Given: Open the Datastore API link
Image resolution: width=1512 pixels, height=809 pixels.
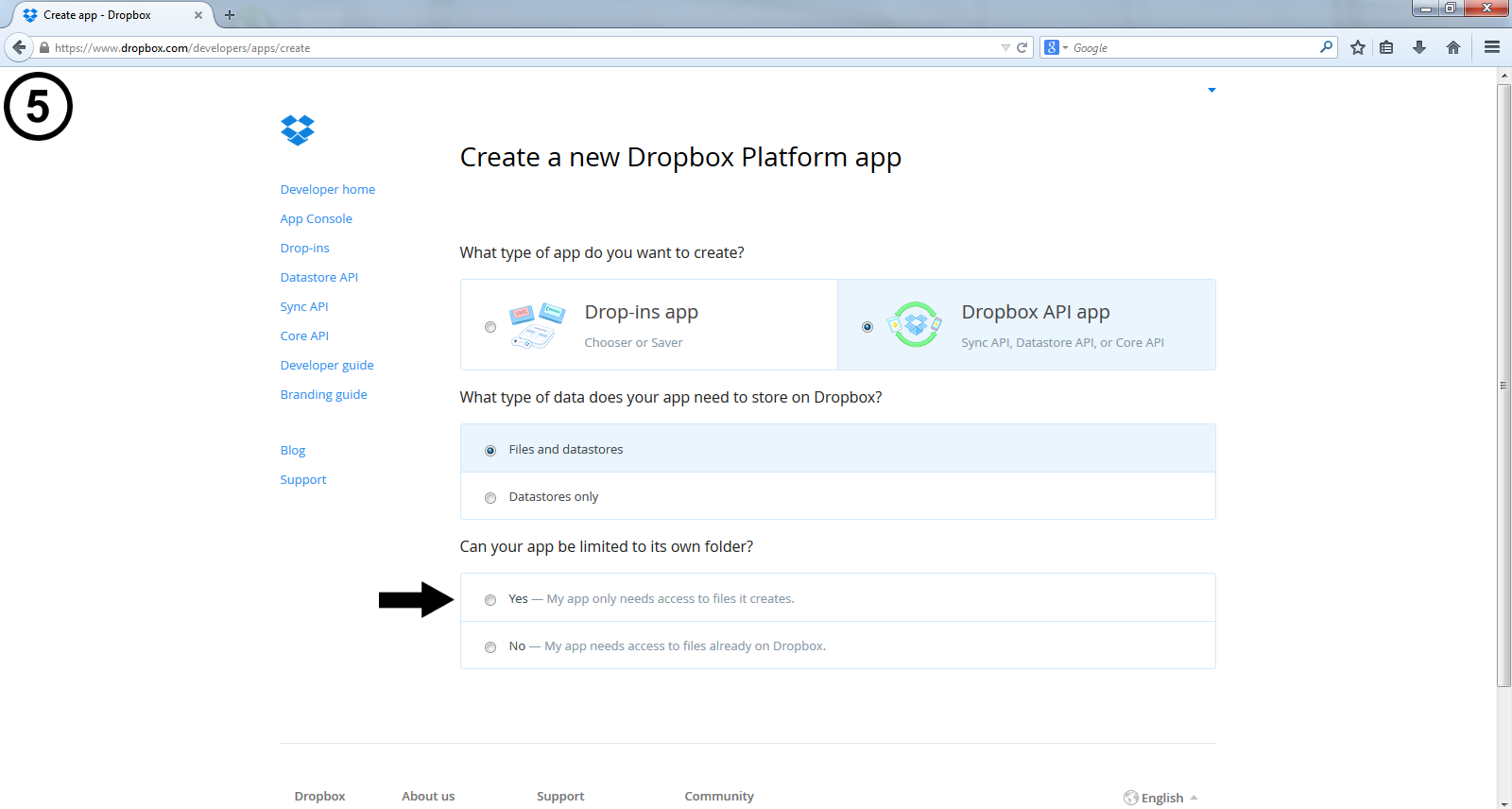Looking at the screenshot, I should click(319, 277).
